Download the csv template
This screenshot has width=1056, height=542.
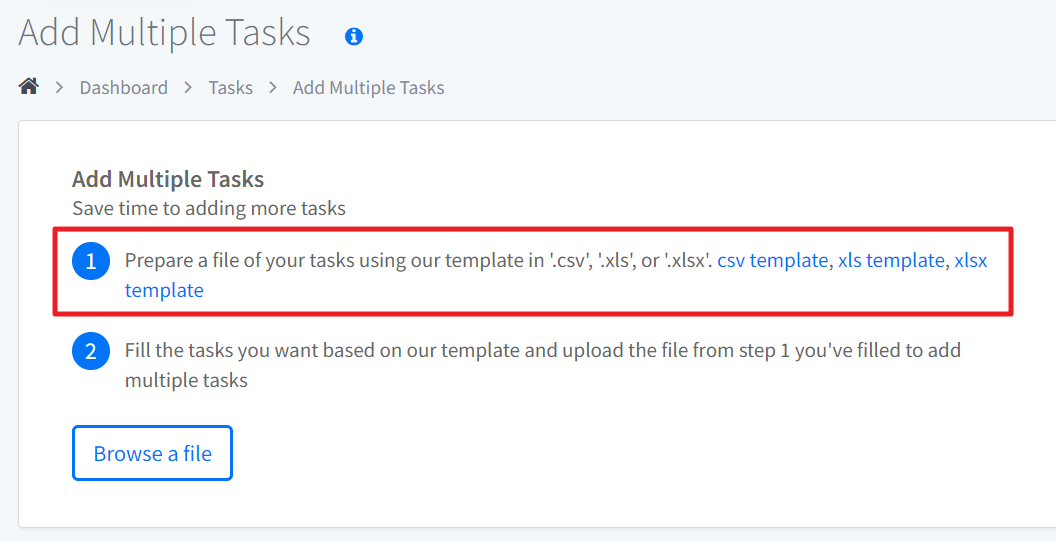[772, 261]
